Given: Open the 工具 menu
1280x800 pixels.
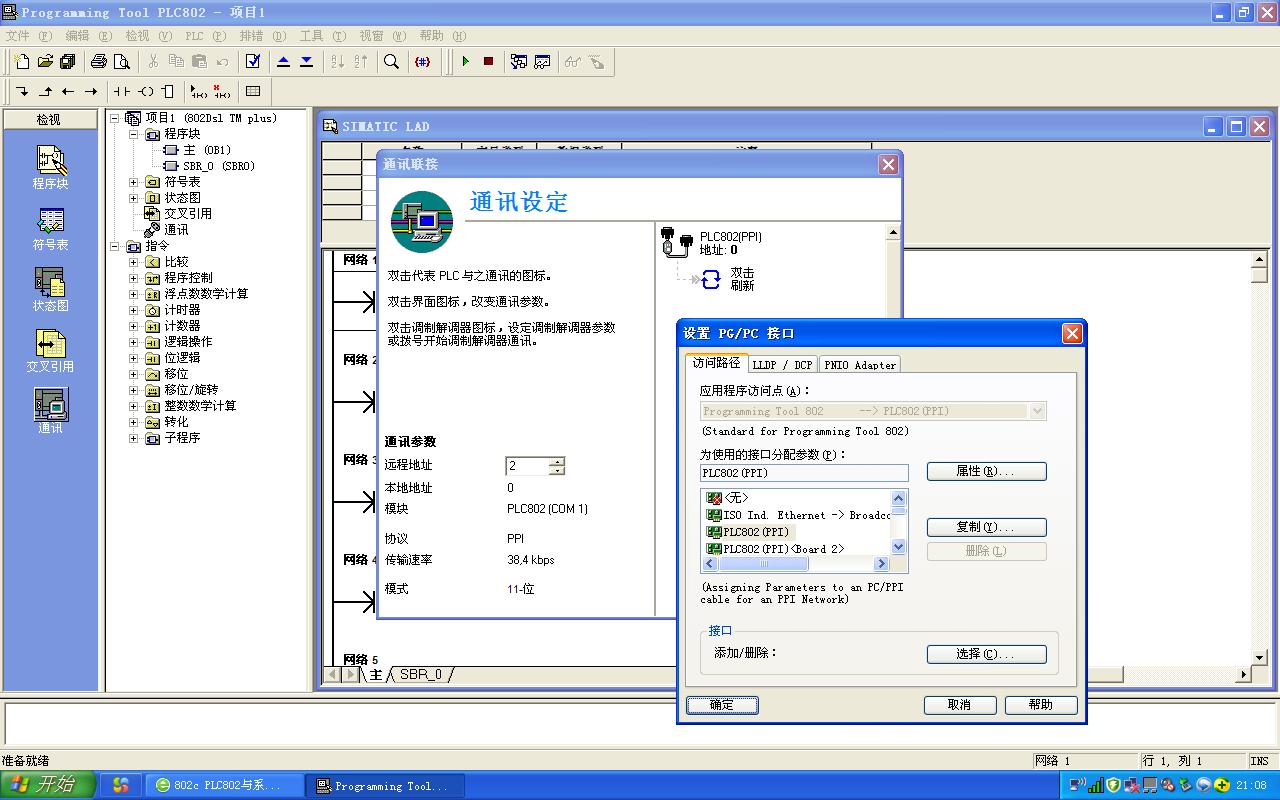Looking at the screenshot, I should pyautogui.click(x=323, y=36).
